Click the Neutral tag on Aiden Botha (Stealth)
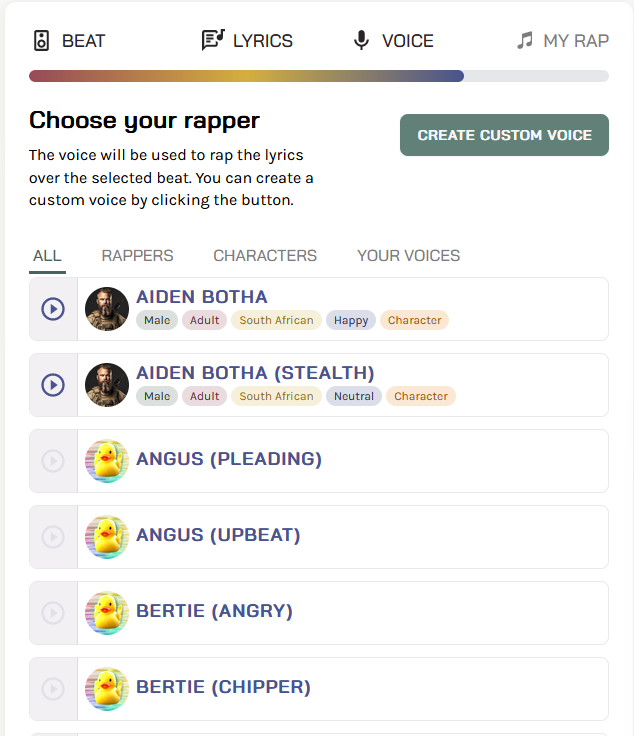The height and width of the screenshot is (736, 634). click(354, 397)
